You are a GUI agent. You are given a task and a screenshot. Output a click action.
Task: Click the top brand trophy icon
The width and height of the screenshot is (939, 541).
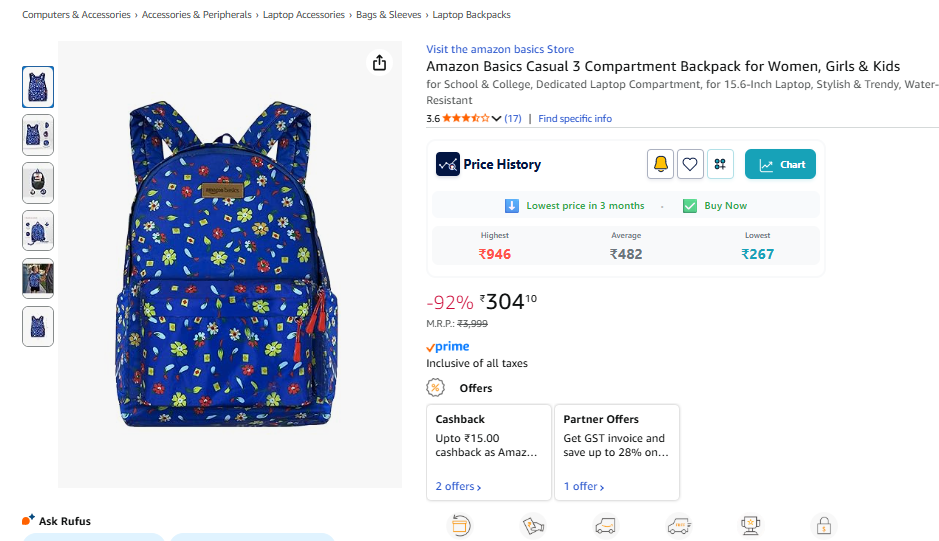point(748,525)
